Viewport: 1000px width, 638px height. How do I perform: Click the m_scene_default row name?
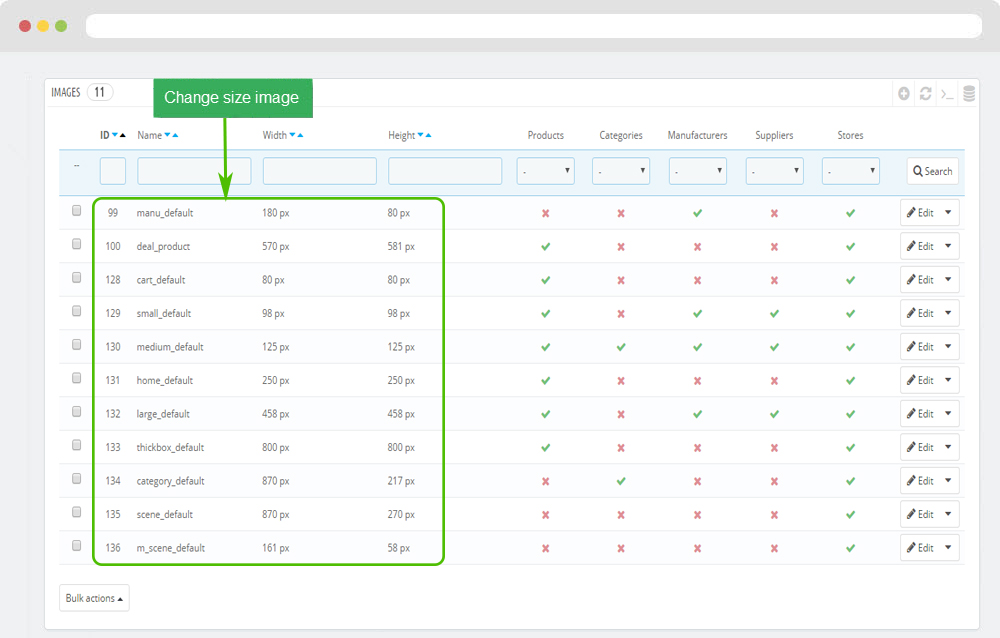(x=170, y=548)
